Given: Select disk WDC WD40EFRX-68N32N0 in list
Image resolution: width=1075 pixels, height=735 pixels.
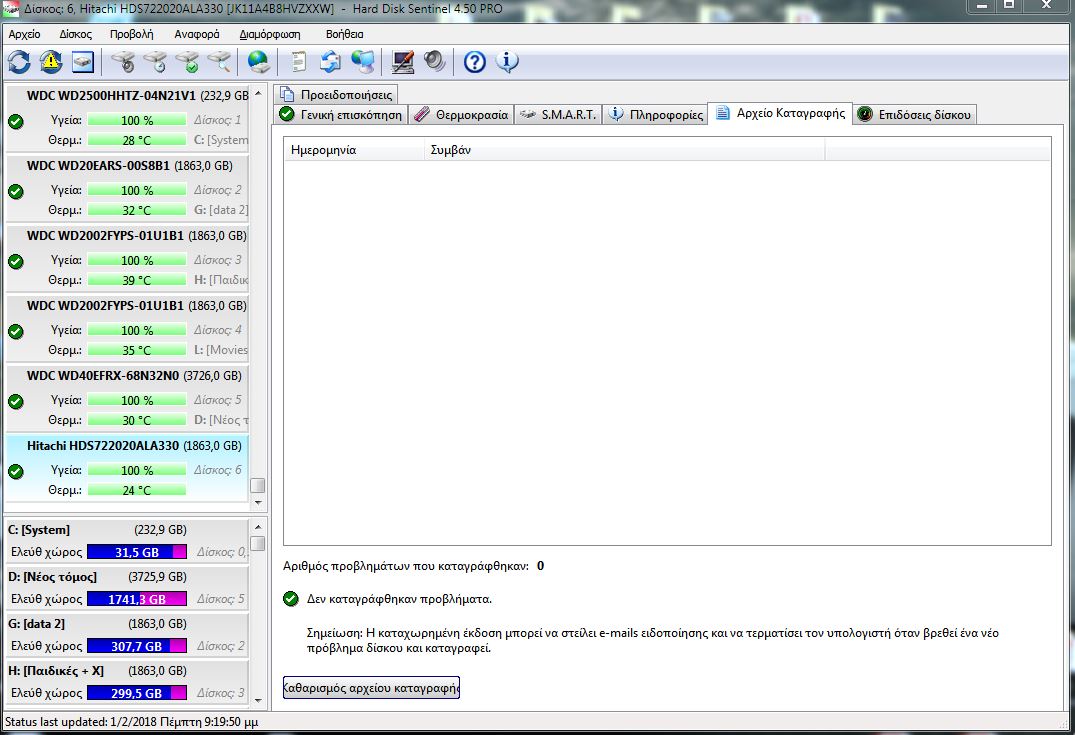Looking at the screenshot, I should point(127,397).
